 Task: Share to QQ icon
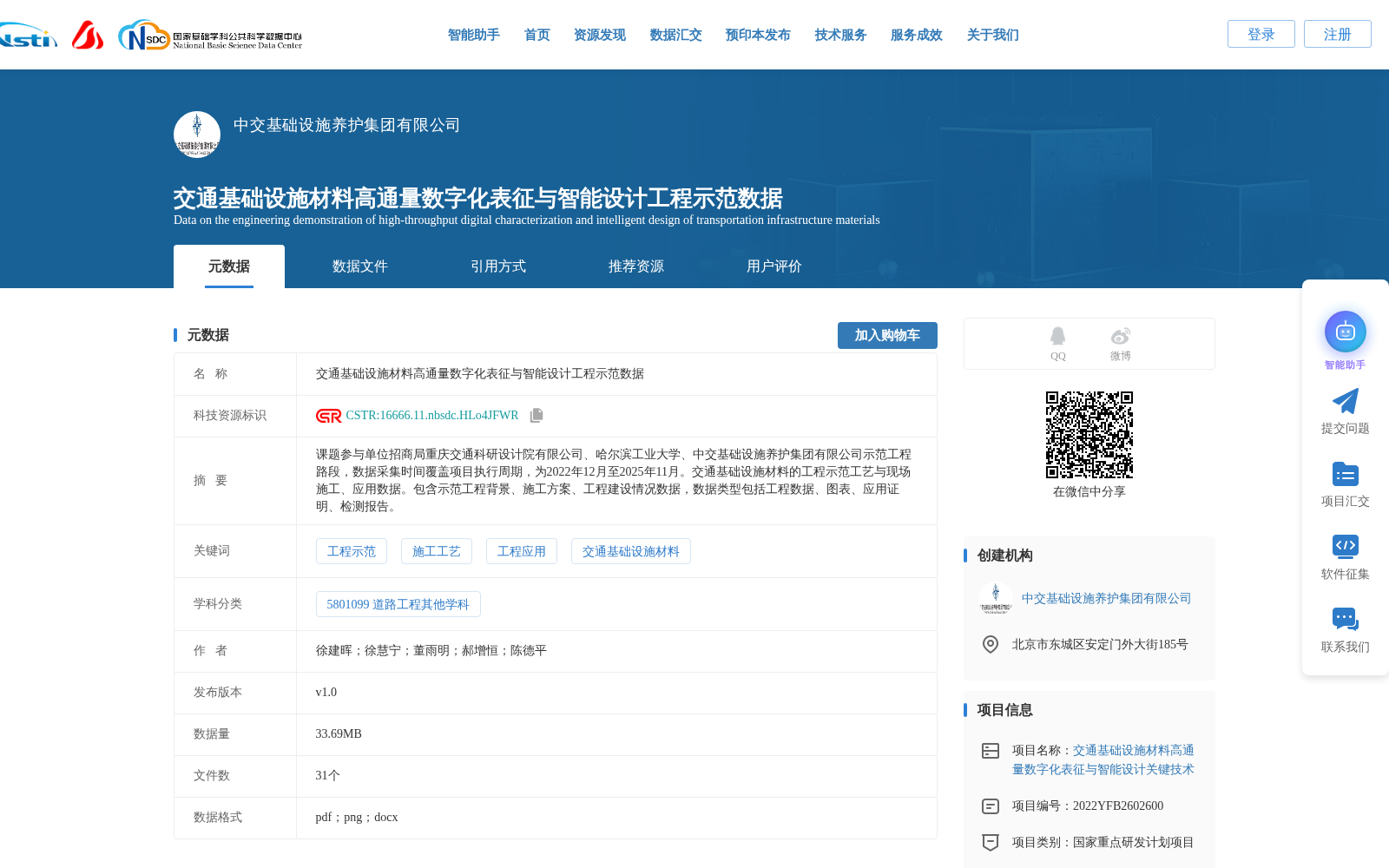[x=1057, y=336]
